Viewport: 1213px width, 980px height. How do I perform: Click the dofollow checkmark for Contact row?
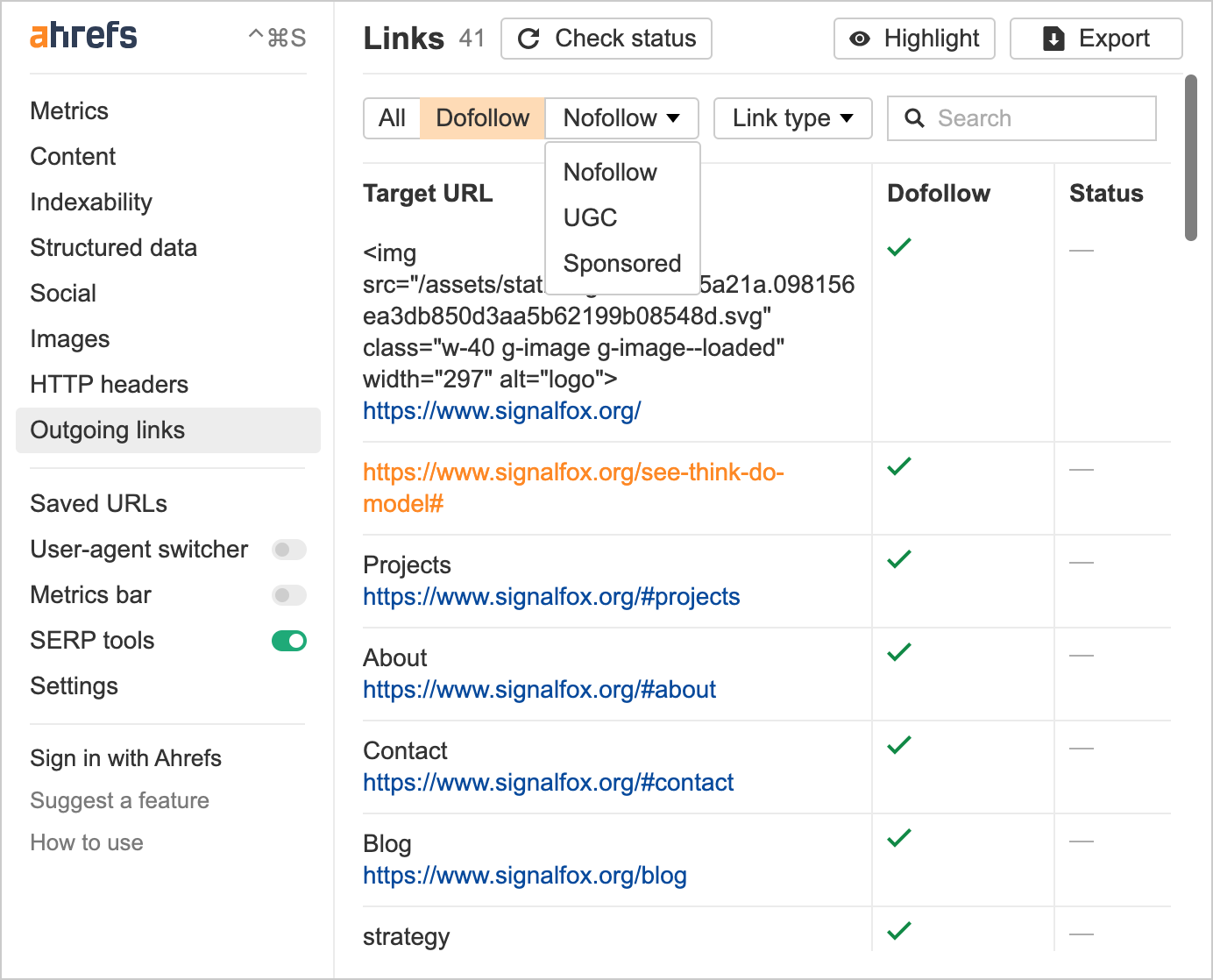[899, 745]
